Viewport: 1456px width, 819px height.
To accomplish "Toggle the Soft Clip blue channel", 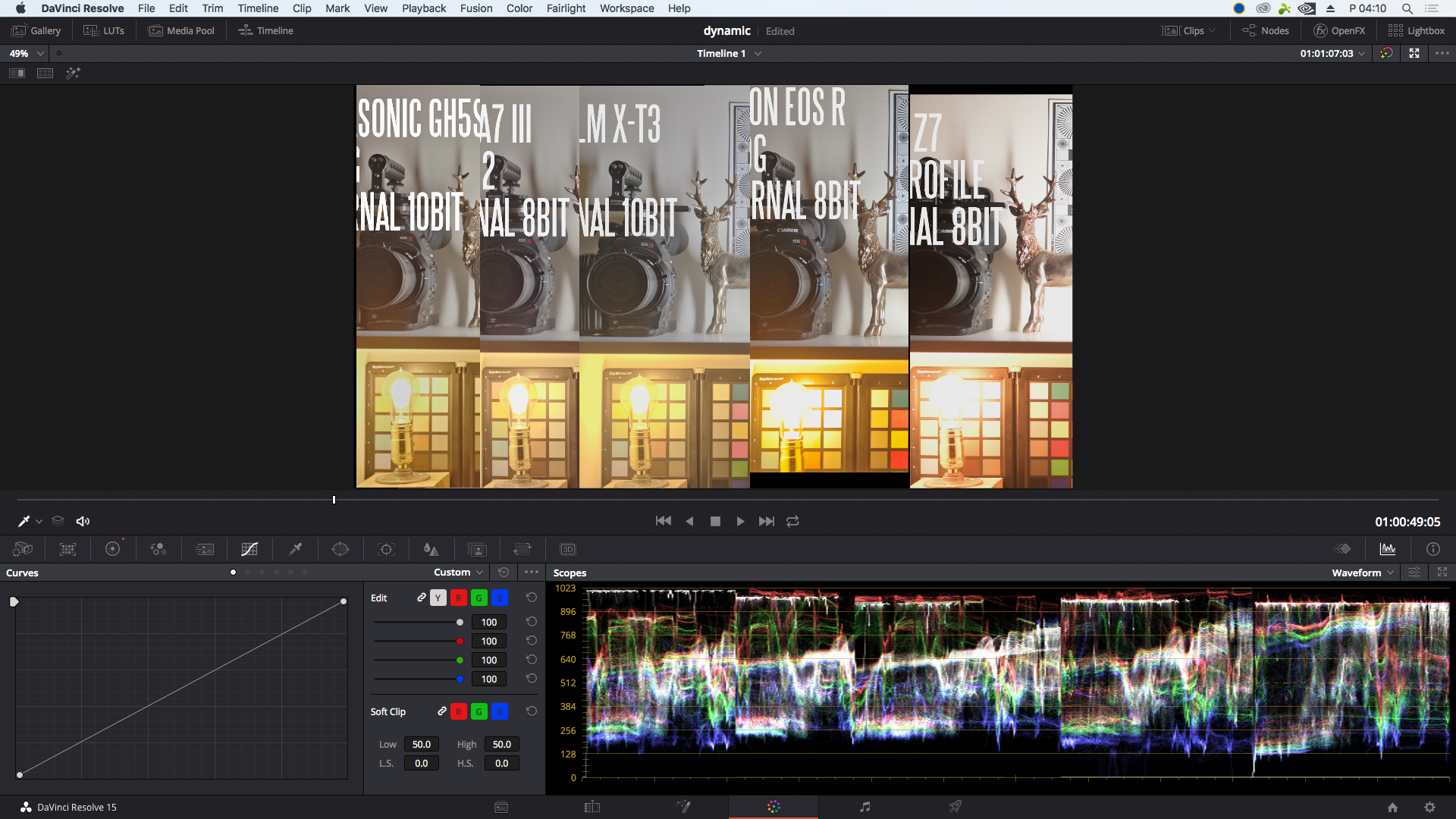I will tap(499, 711).
